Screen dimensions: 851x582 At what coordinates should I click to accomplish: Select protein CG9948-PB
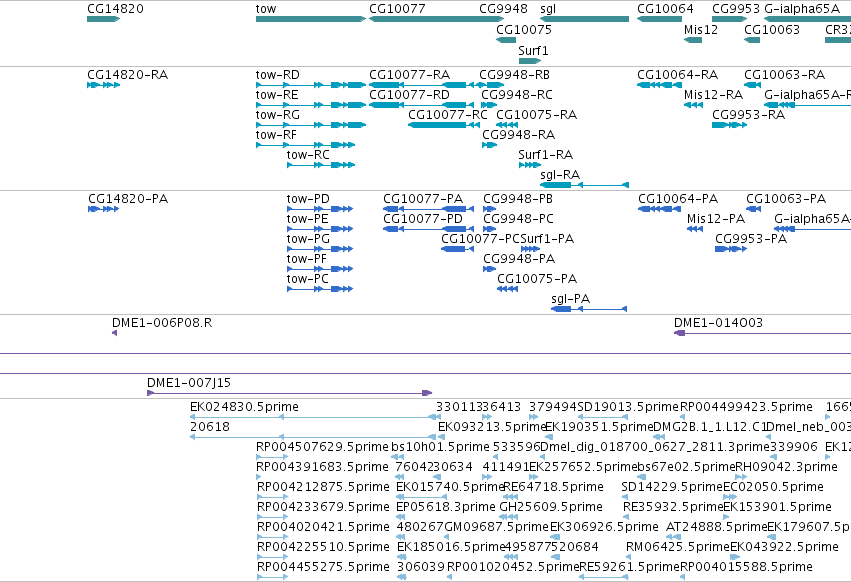pyautogui.click(x=490, y=209)
